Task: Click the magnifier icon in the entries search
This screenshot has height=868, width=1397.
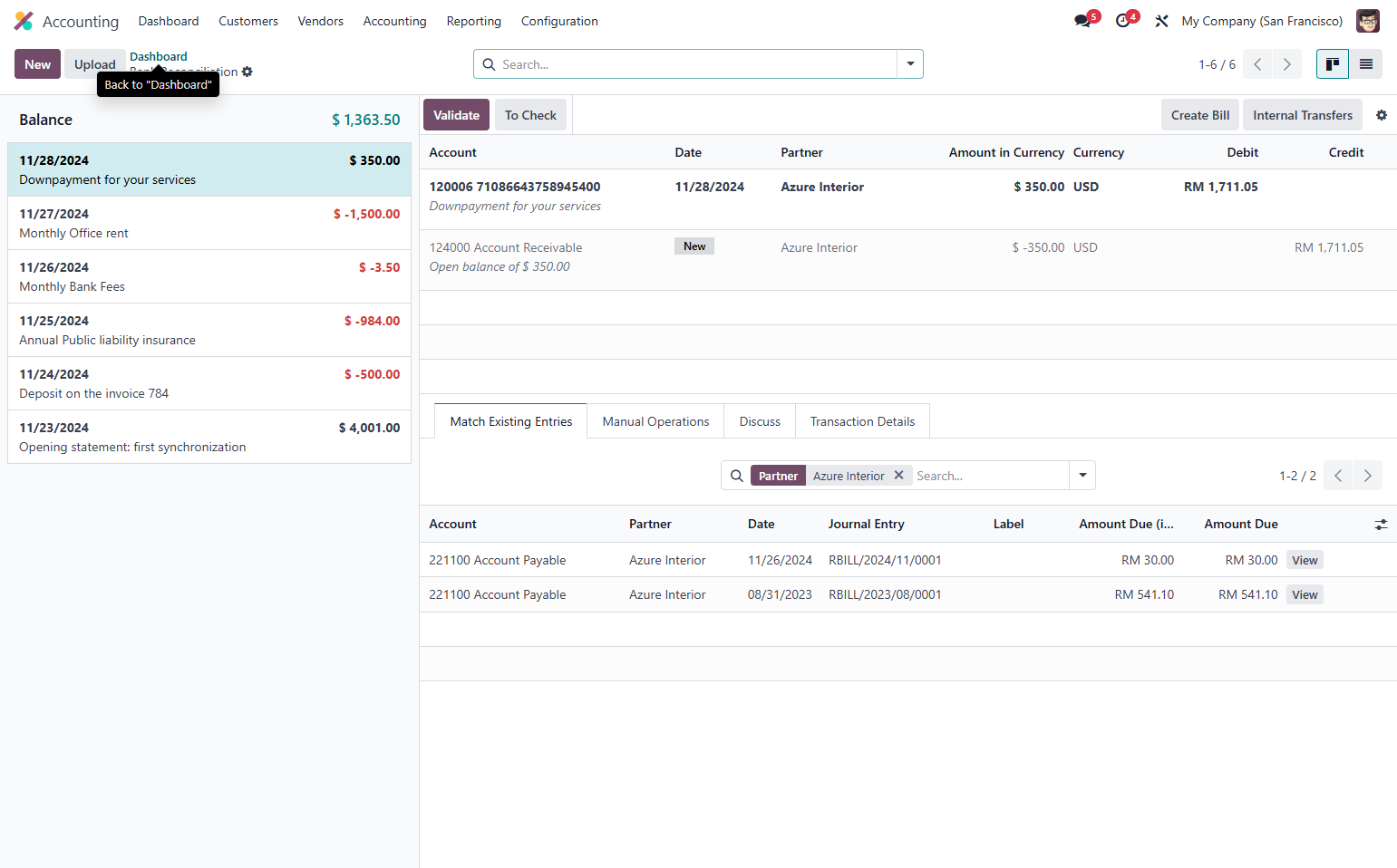Action: pyautogui.click(x=737, y=476)
